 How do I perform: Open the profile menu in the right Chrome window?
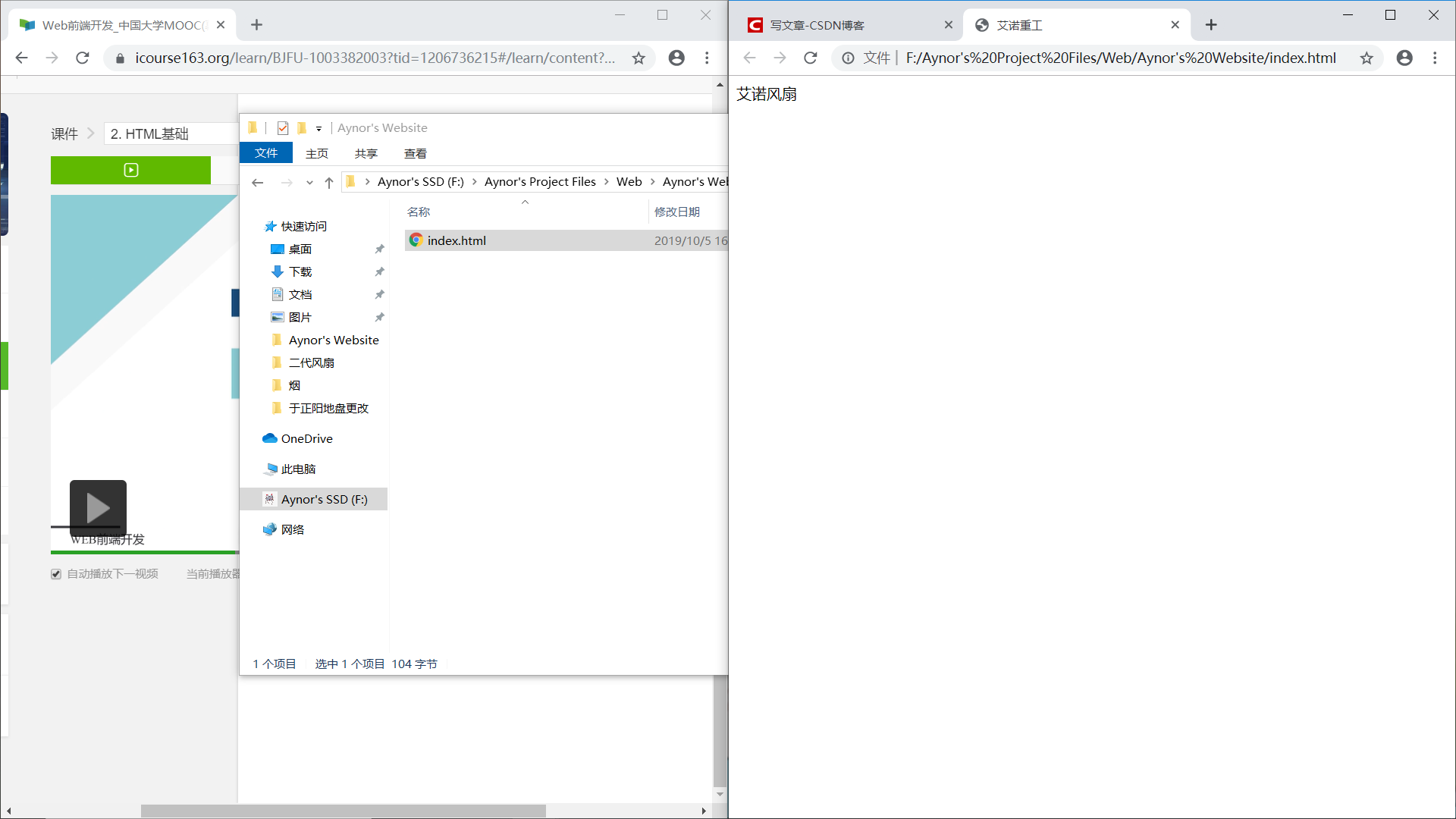[1404, 58]
